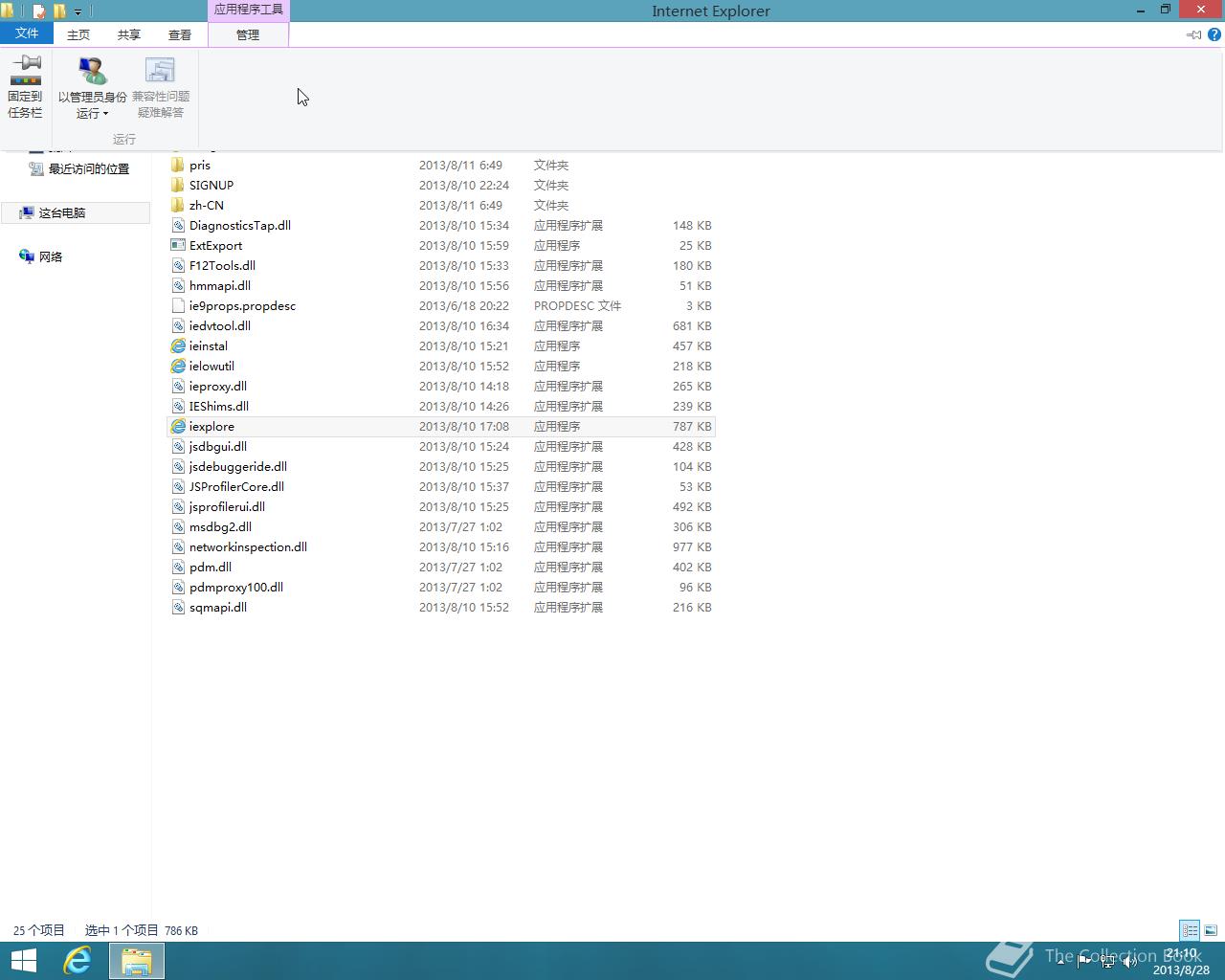Select 这台电脑 in navigation pane
Viewport: 1225px width, 980px height.
pyautogui.click(x=62, y=213)
